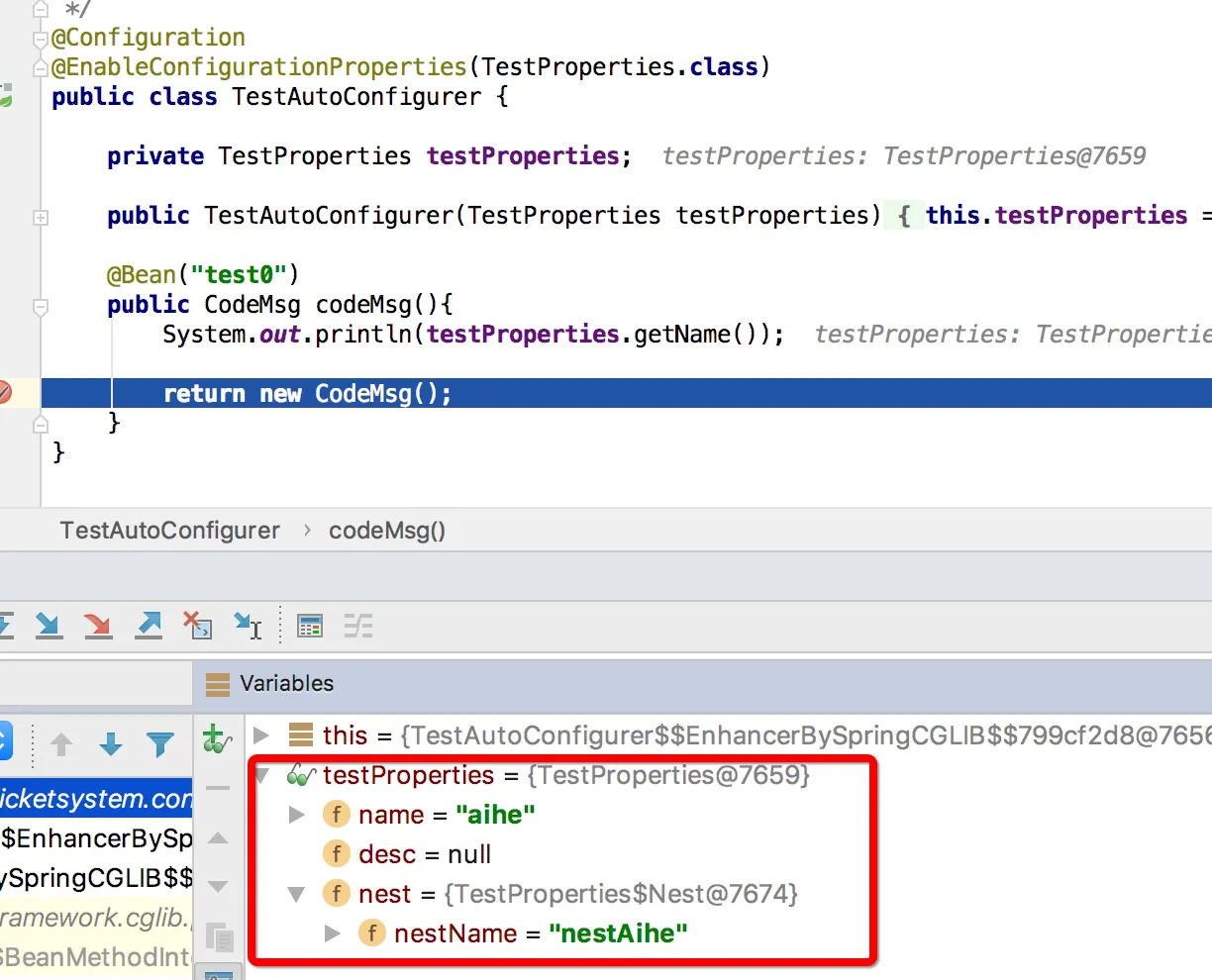Click the Drop Frame icon
Screen dimensions: 1212x980
click(x=198, y=626)
